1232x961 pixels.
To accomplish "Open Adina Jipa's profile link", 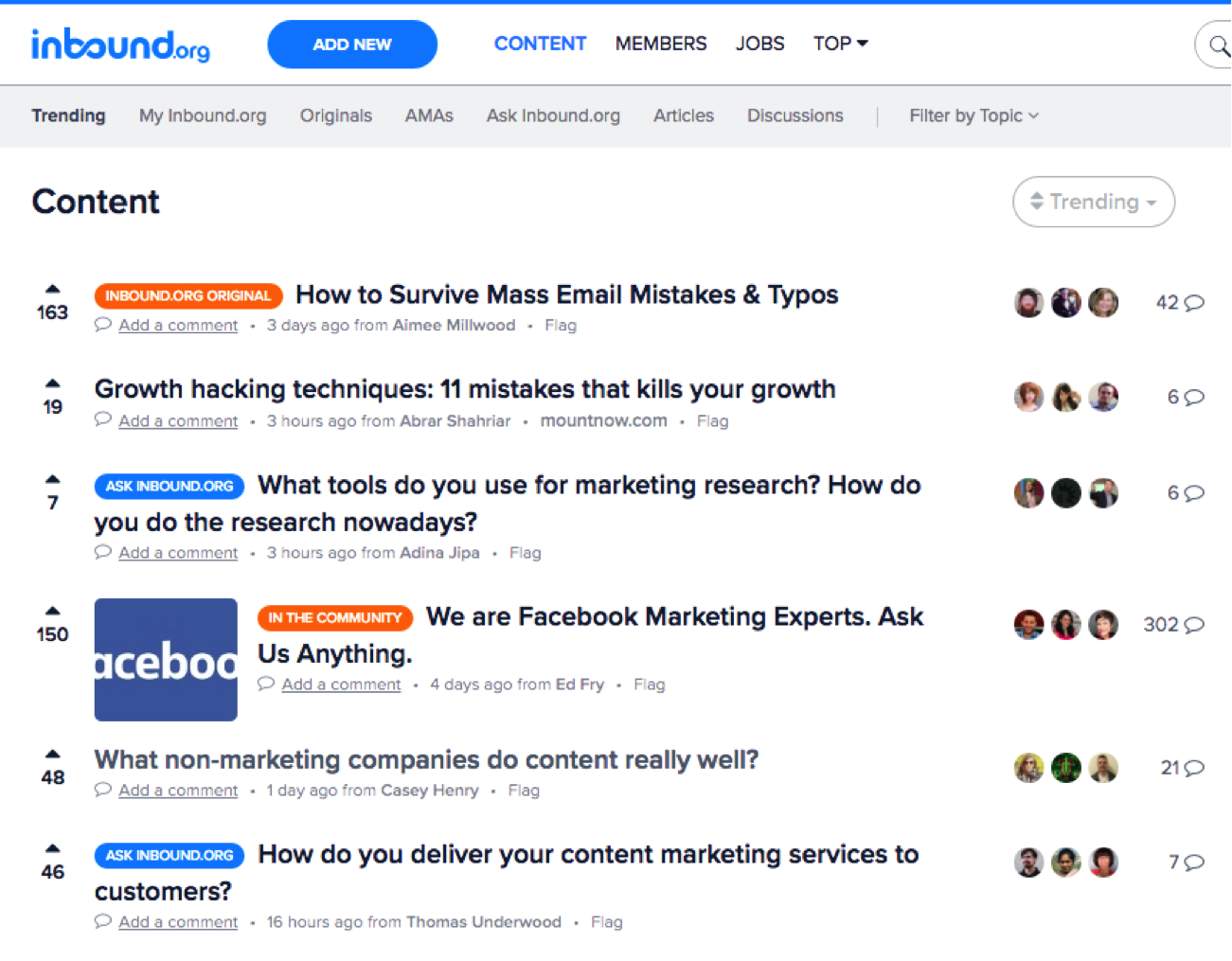I will [x=439, y=552].
